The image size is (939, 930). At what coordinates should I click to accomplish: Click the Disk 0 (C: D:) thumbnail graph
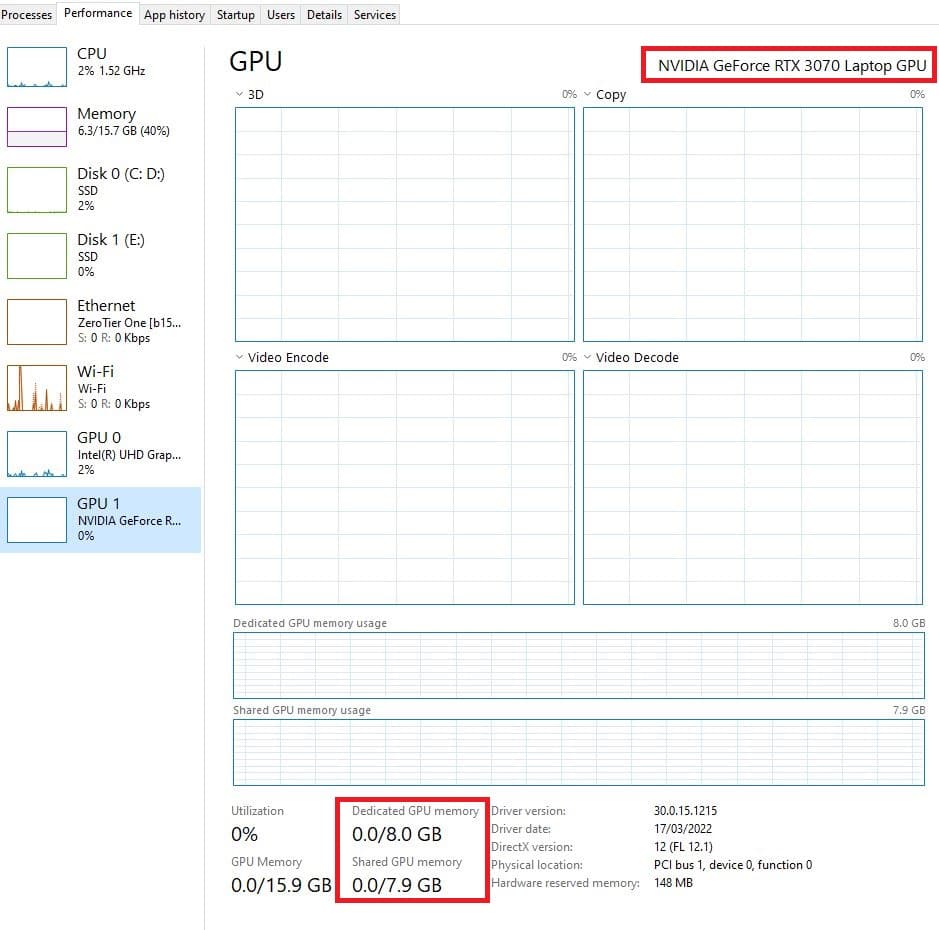point(37,190)
